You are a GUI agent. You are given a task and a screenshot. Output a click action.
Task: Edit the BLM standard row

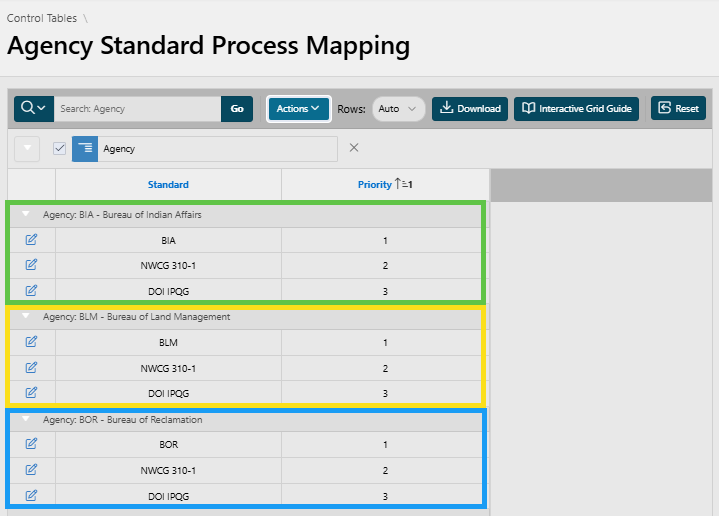click(x=31, y=342)
